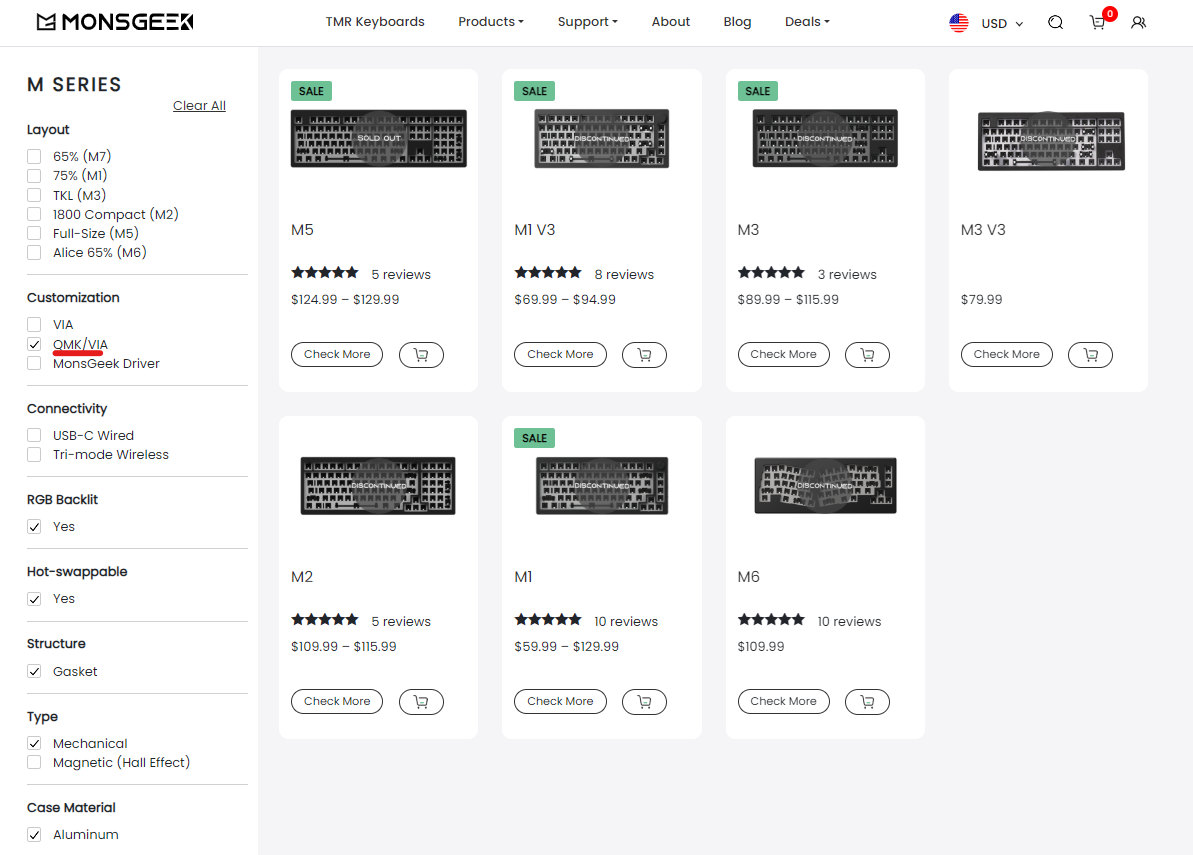Open the search icon in header
Image resolution: width=1193 pixels, height=855 pixels.
tap(1055, 23)
